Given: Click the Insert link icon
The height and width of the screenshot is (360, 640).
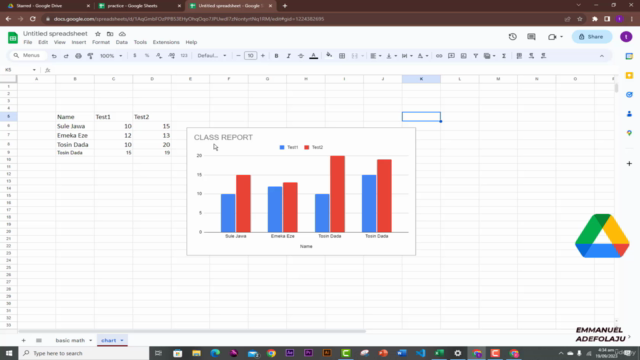Looking at the screenshot, I should tap(439, 56).
